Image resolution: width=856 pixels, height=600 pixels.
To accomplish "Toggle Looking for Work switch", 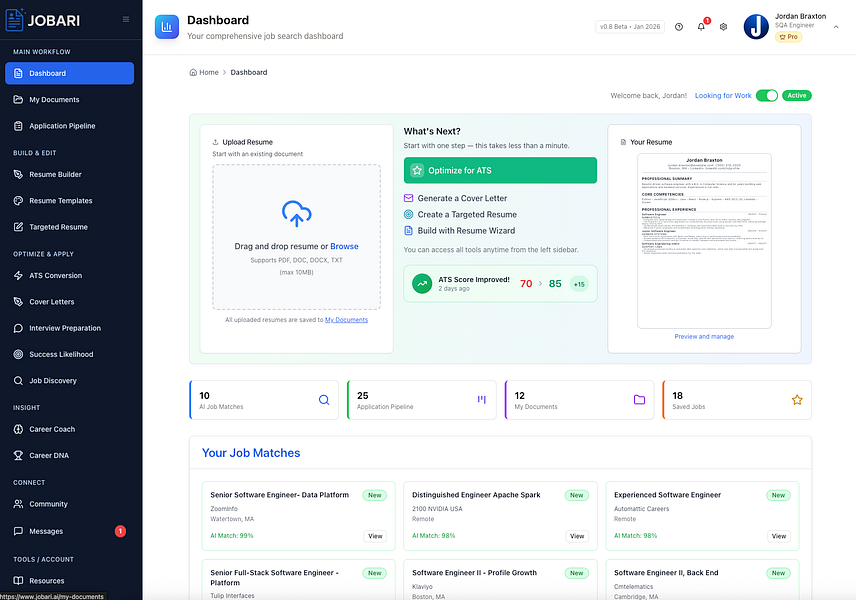I will click(x=766, y=96).
